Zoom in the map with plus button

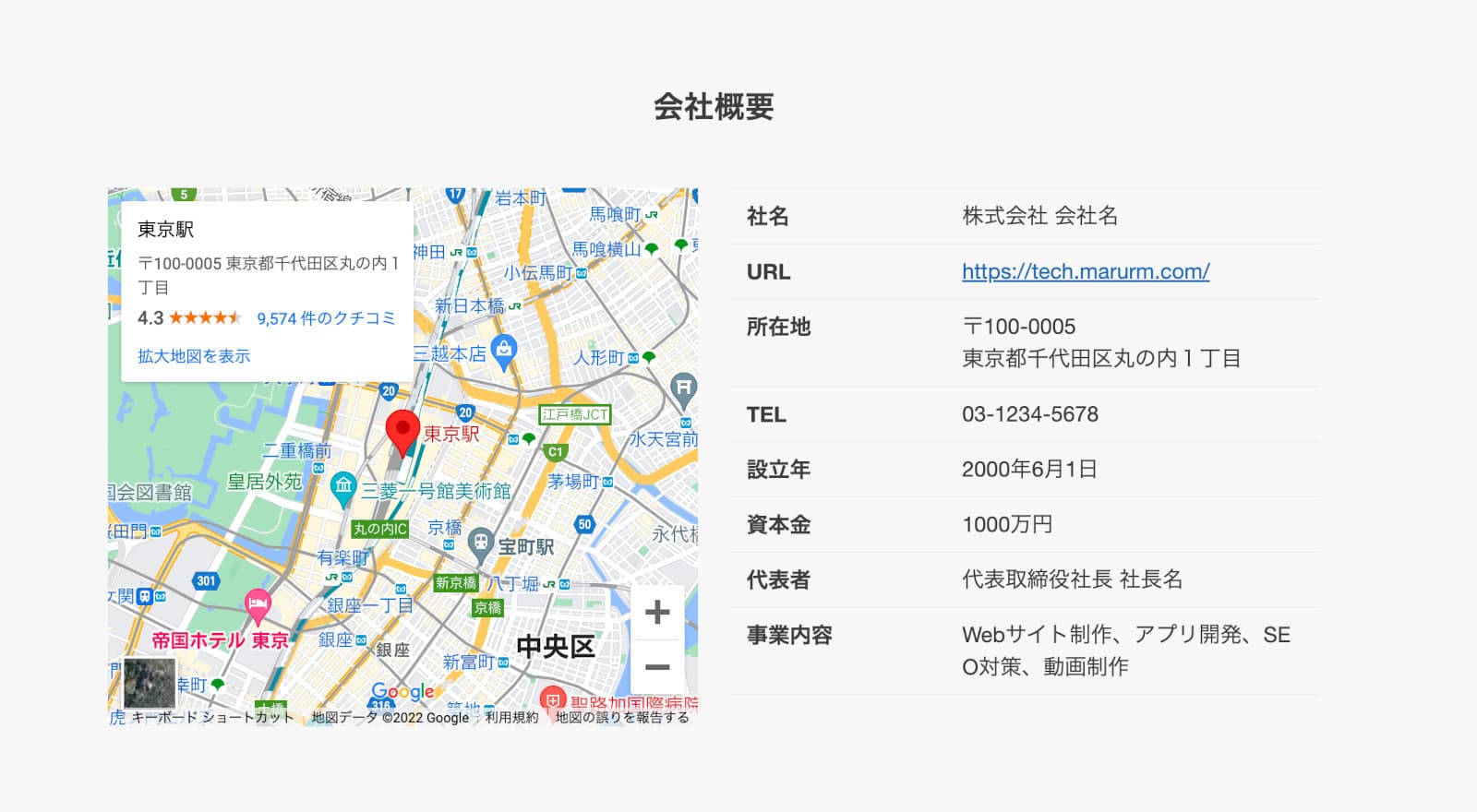pyautogui.click(x=657, y=612)
